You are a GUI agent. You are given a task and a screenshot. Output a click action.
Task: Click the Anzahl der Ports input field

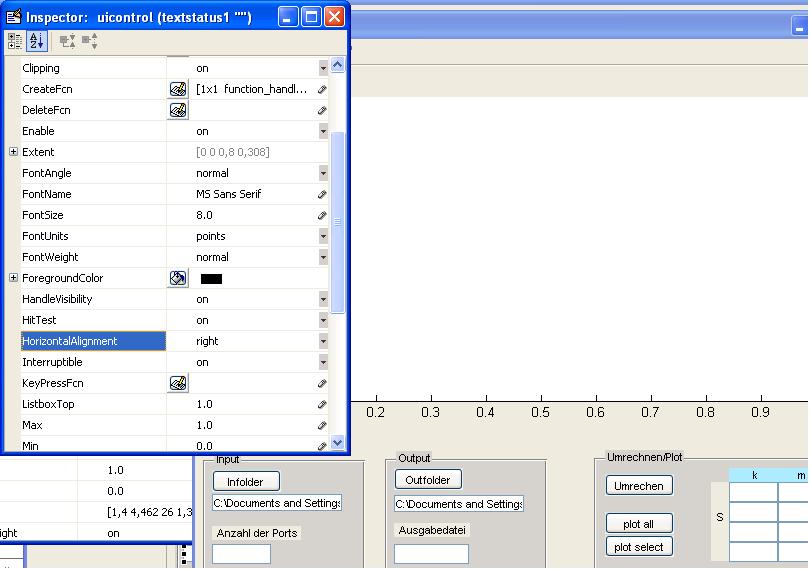pyautogui.click(x=241, y=553)
